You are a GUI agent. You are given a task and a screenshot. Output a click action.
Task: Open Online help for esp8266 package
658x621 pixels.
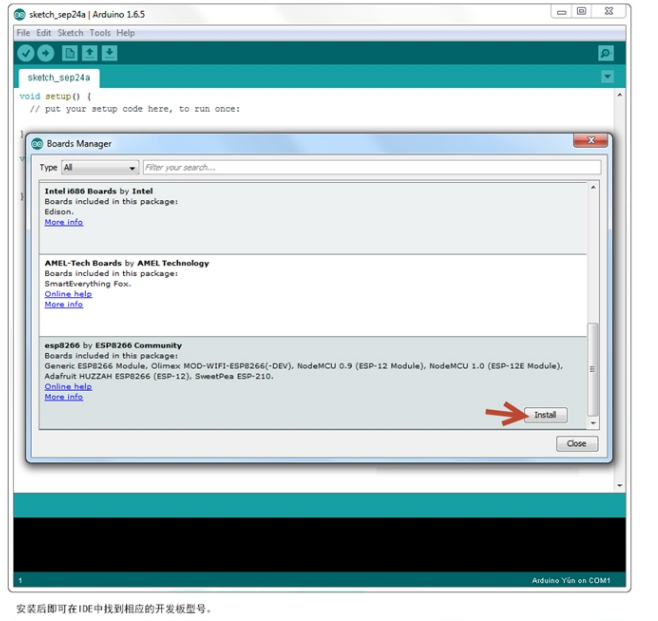point(68,386)
